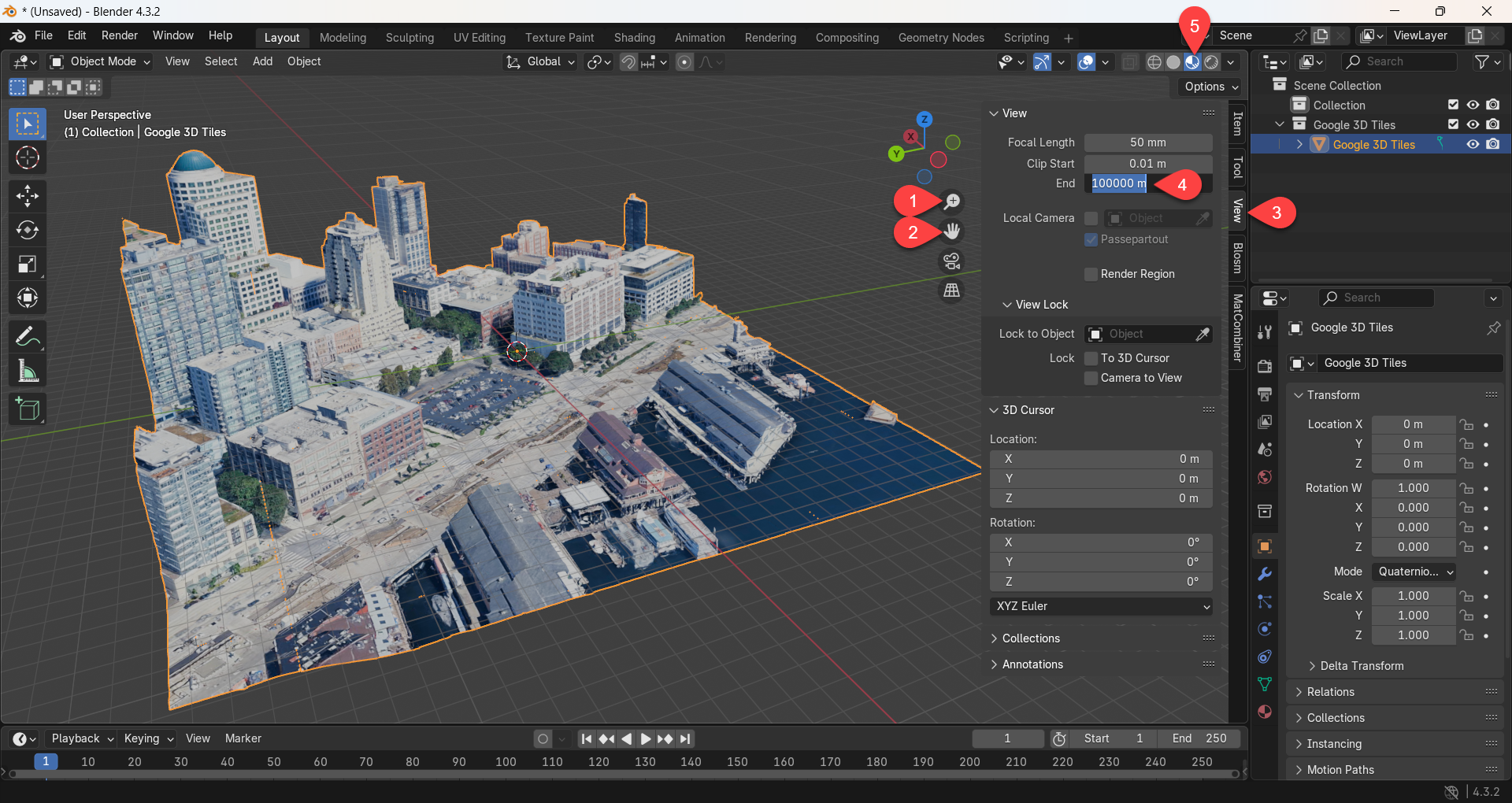The height and width of the screenshot is (803, 1512).
Task: Open the Material properties tab icon
Action: point(1265,712)
